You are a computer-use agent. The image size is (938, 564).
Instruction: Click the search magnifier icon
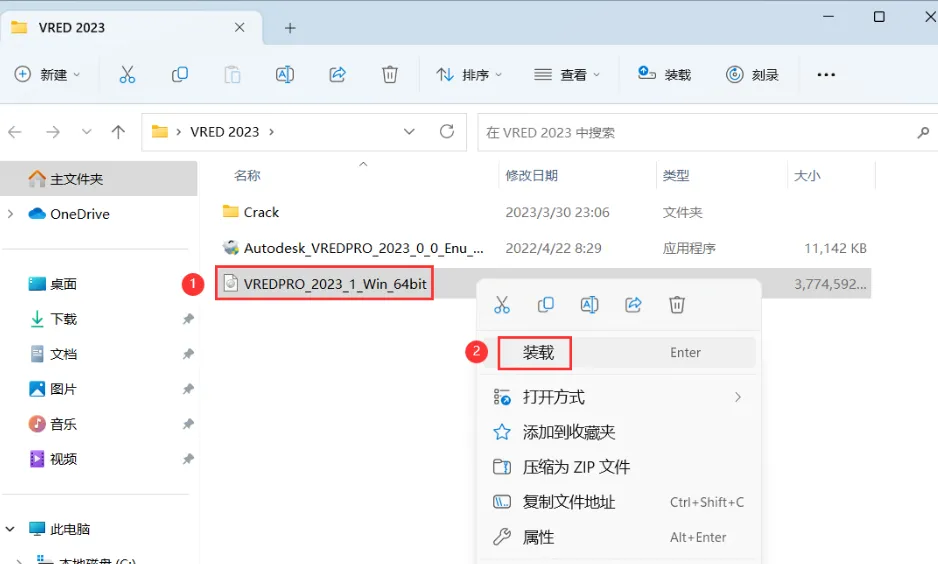tap(923, 132)
